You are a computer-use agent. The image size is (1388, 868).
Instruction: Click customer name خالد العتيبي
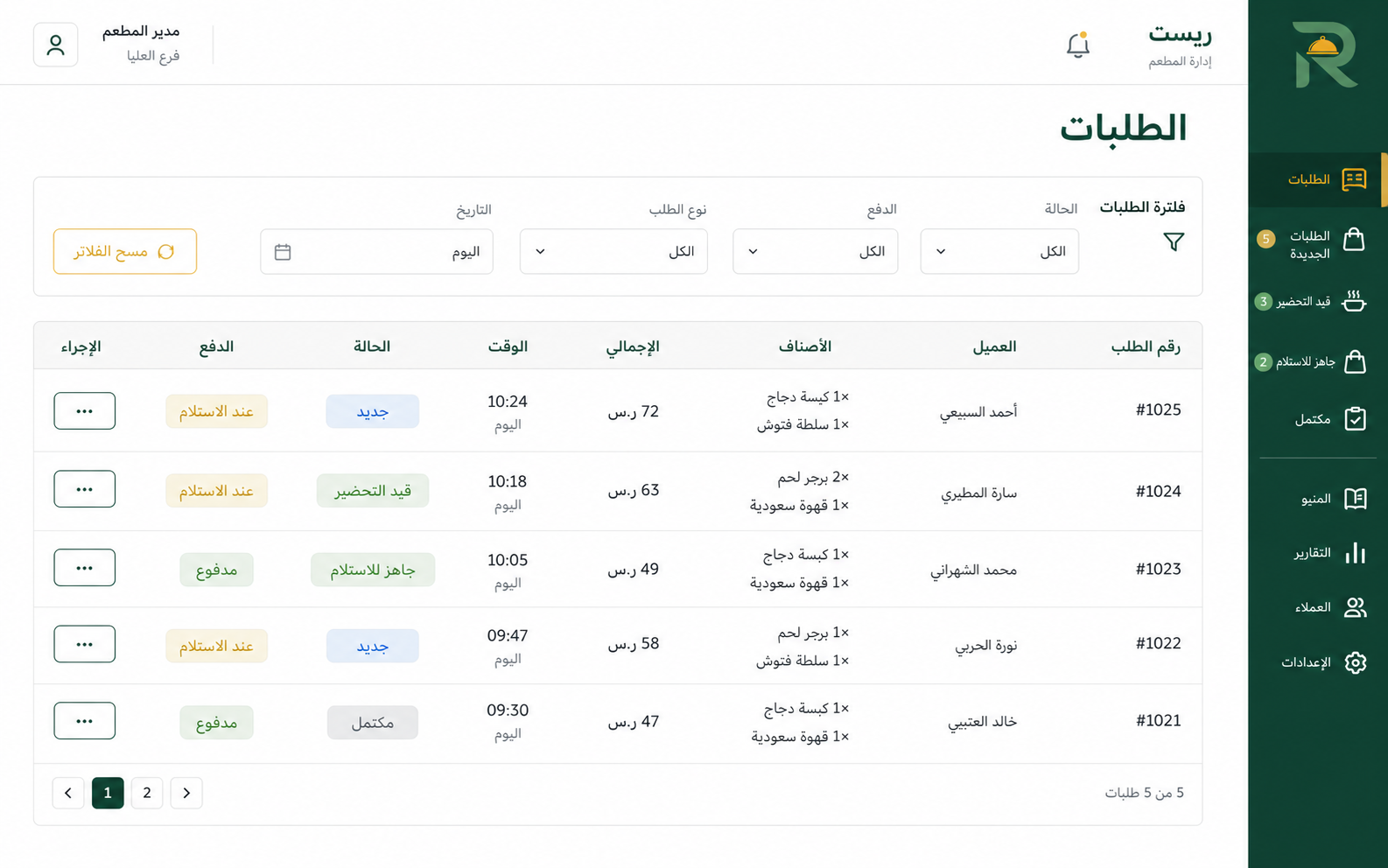(x=982, y=722)
